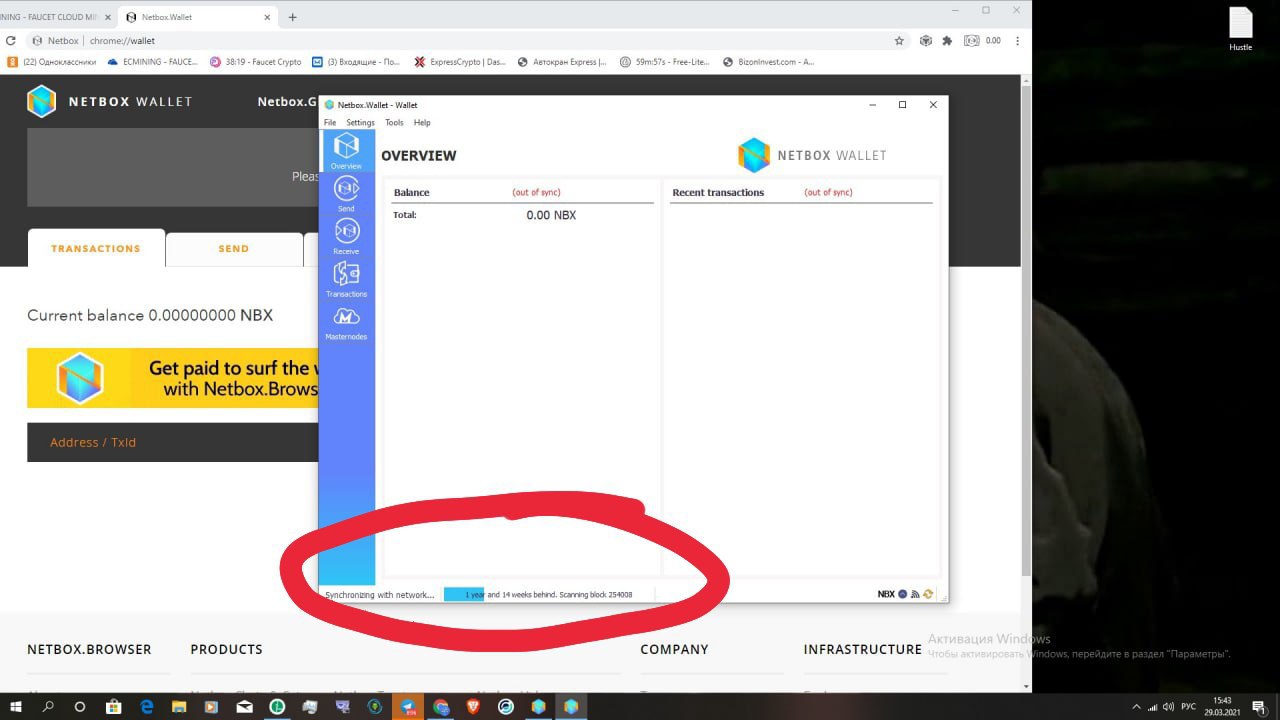Open the (3) Входящие bookmark

tap(357, 61)
